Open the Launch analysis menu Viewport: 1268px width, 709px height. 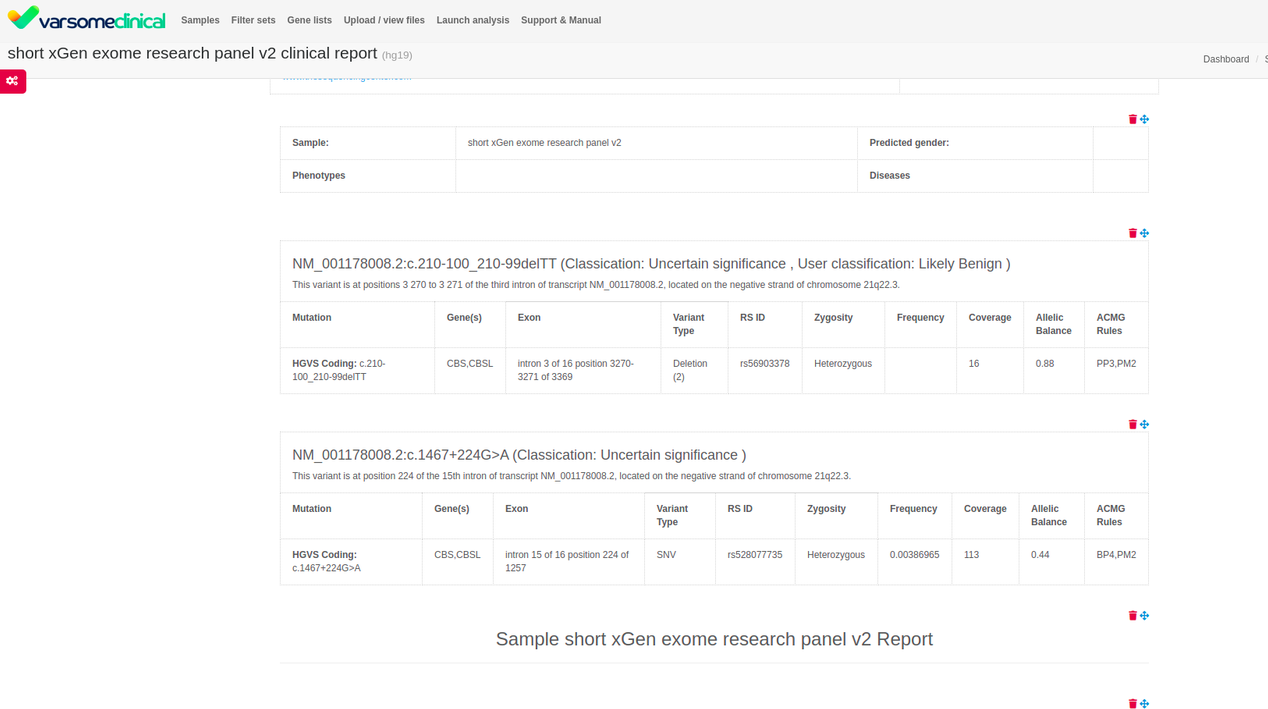473,20
